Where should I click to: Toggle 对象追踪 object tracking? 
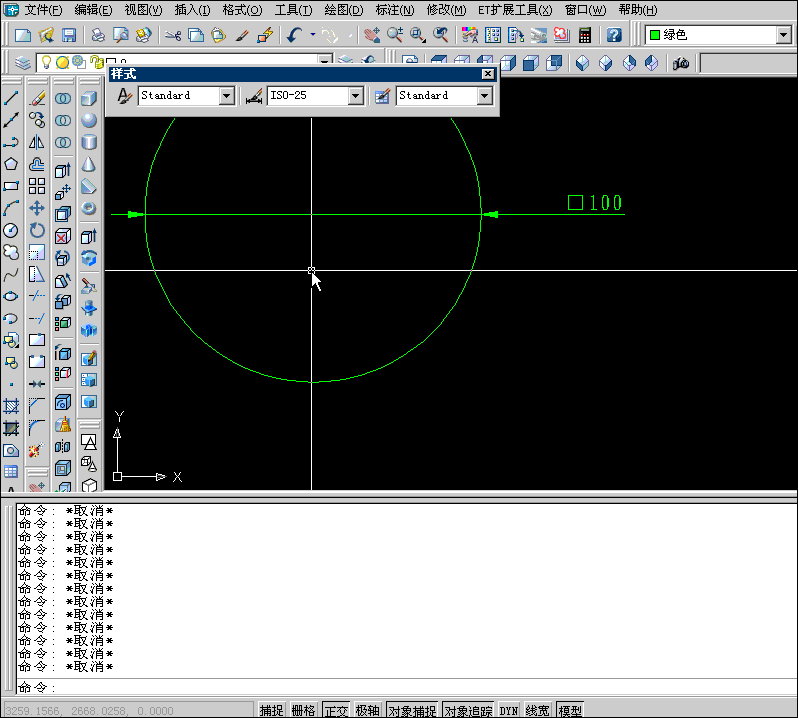click(468, 710)
